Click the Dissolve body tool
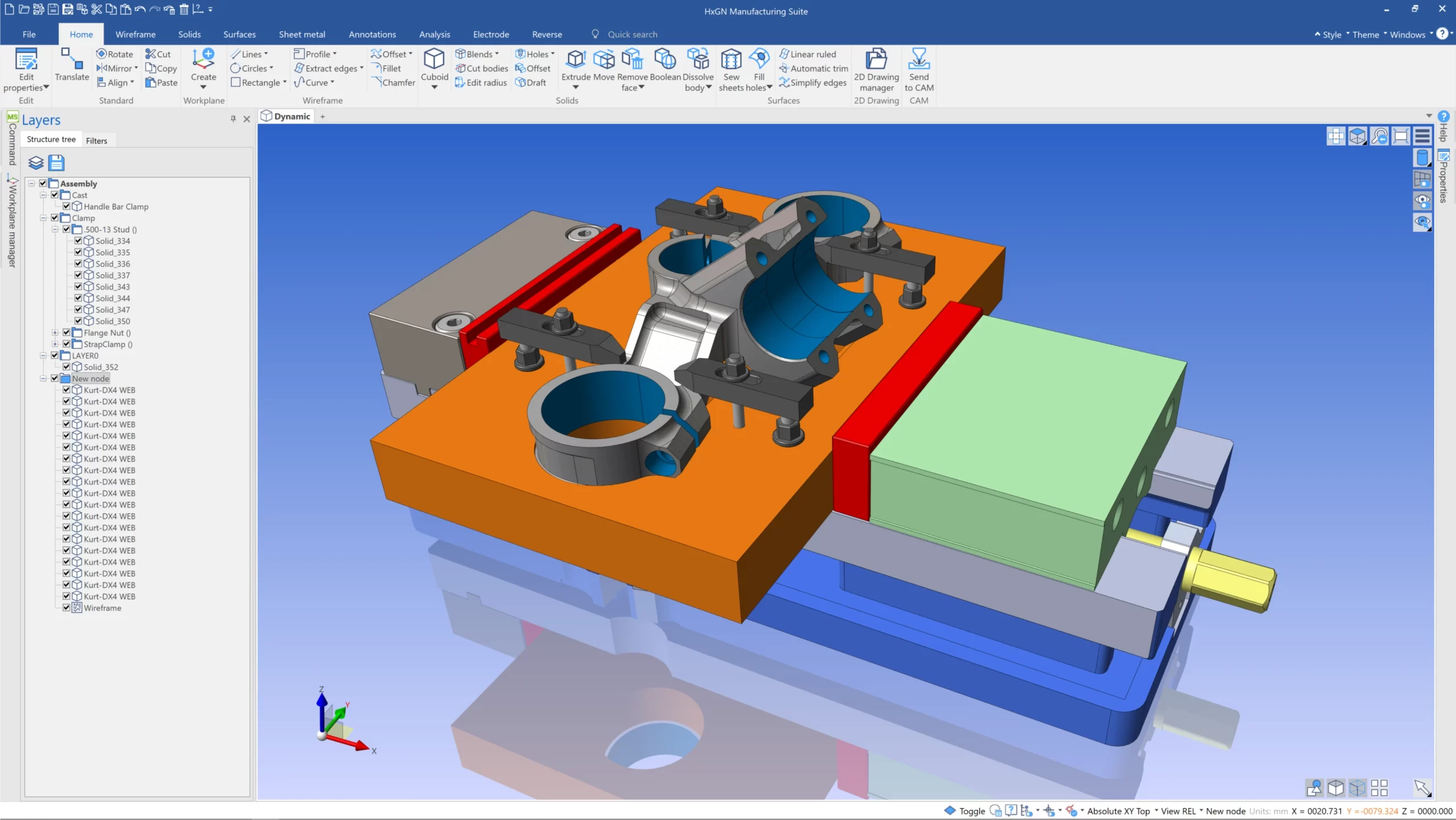Viewport: 1456px width, 820px height. pyautogui.click(x=698, y=69)
